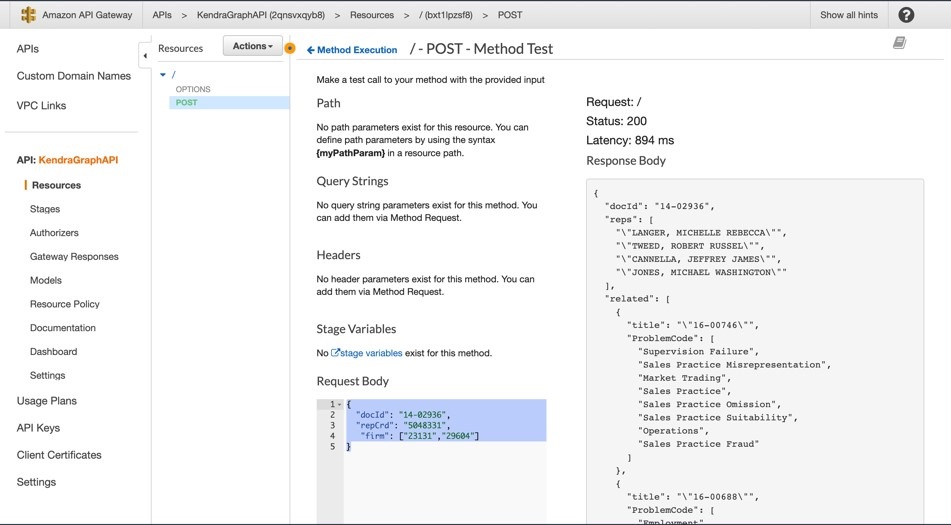Screen dimensions: 951x525
Task: Open API Settings under KendraGraphAPI
Action: [47, 375]
